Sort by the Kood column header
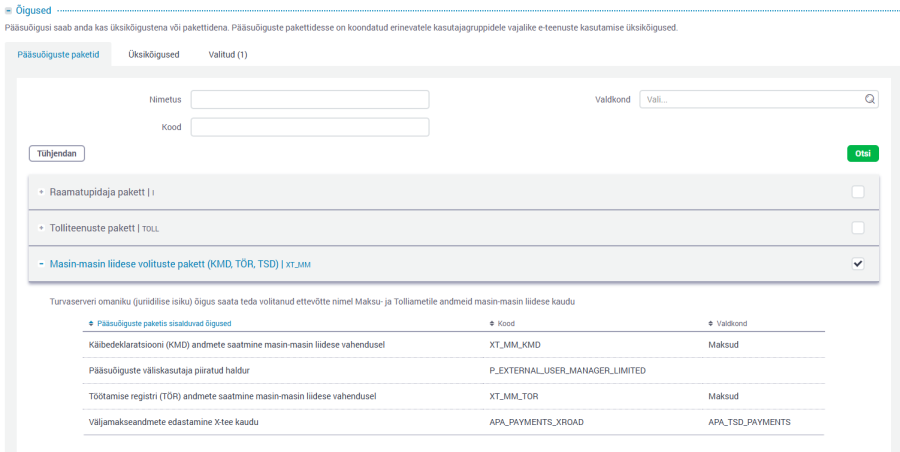Image resolution: width=900 pixels, height=452 pixels. coord(502,323)
